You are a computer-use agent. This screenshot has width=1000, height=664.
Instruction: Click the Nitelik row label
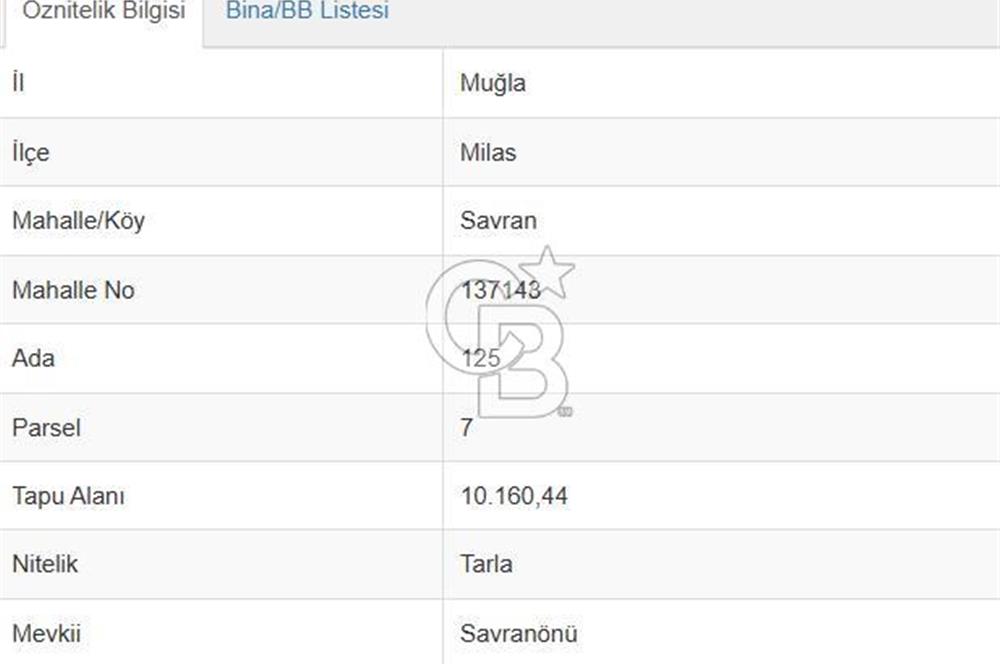(43, 563)
